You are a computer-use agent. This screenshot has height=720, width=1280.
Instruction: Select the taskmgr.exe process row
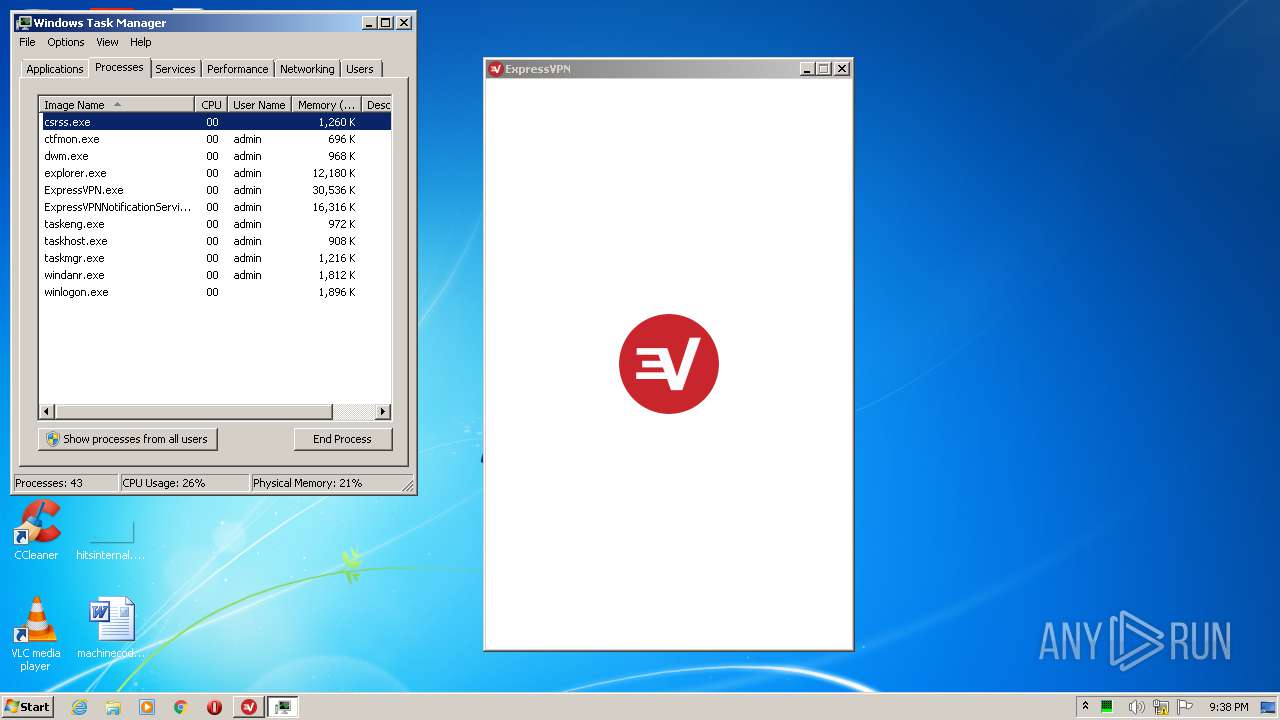(x=215, y=258)
